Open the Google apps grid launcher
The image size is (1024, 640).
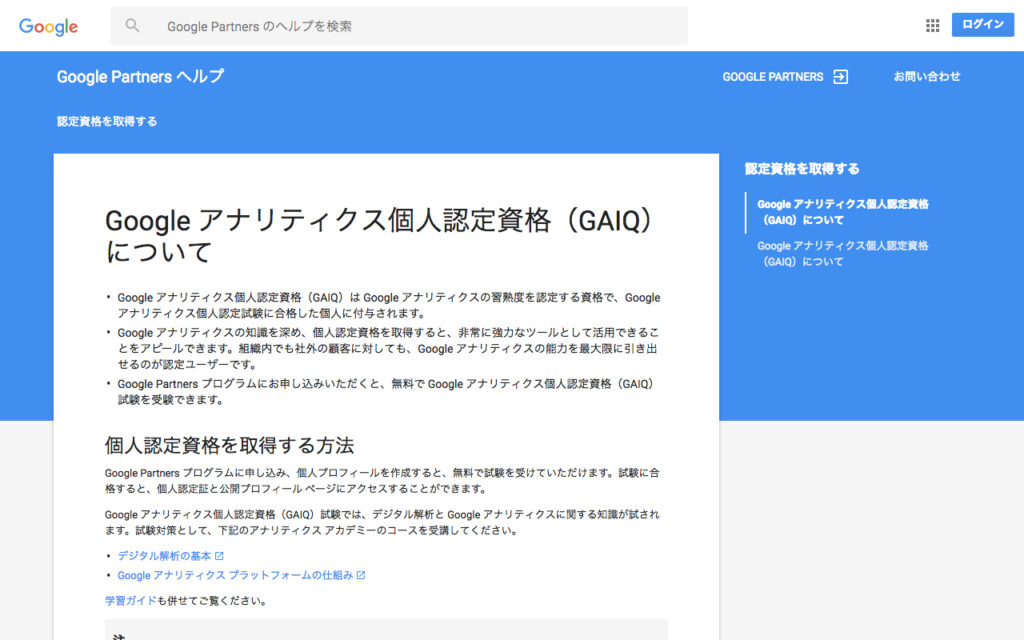932,25
